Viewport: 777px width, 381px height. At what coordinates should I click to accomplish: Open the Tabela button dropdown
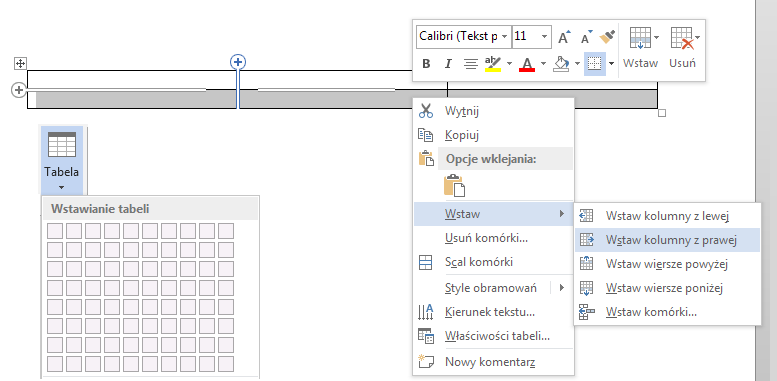tap(61, 187)
